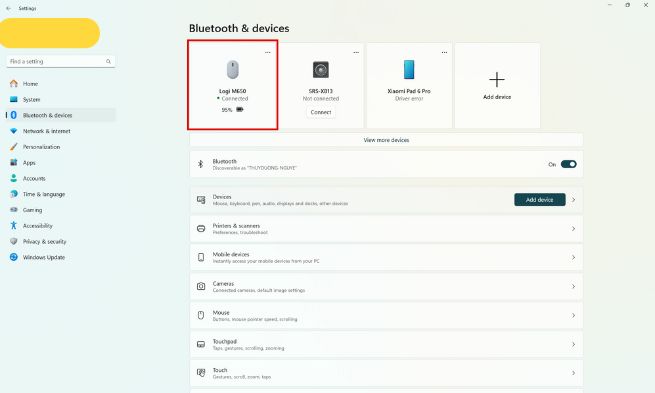Click the Touch row hand icon
This screenshot has height=393, width=655.
pos(201,373)
